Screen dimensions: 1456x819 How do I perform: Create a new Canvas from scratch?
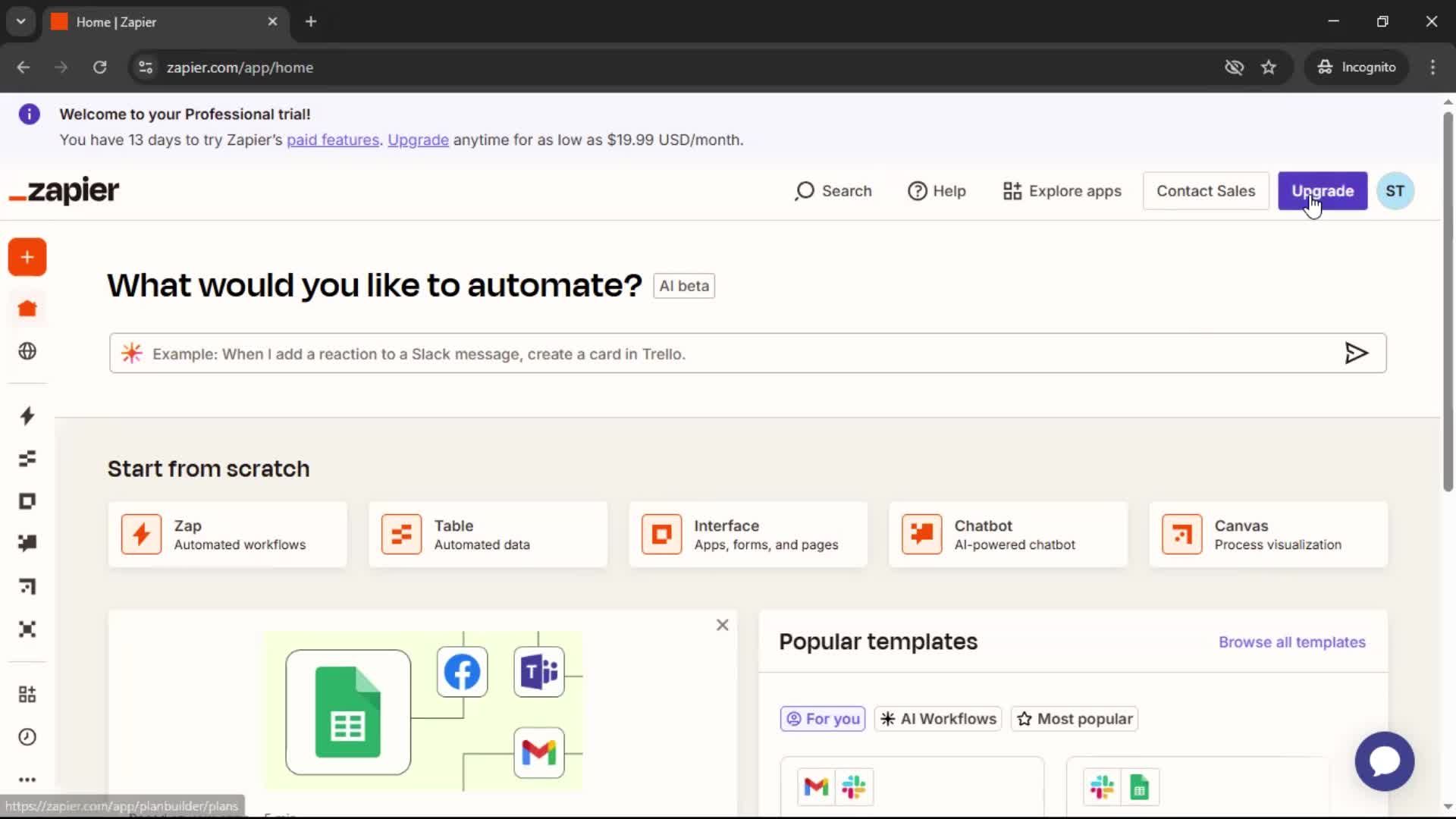coord(1268,535)
